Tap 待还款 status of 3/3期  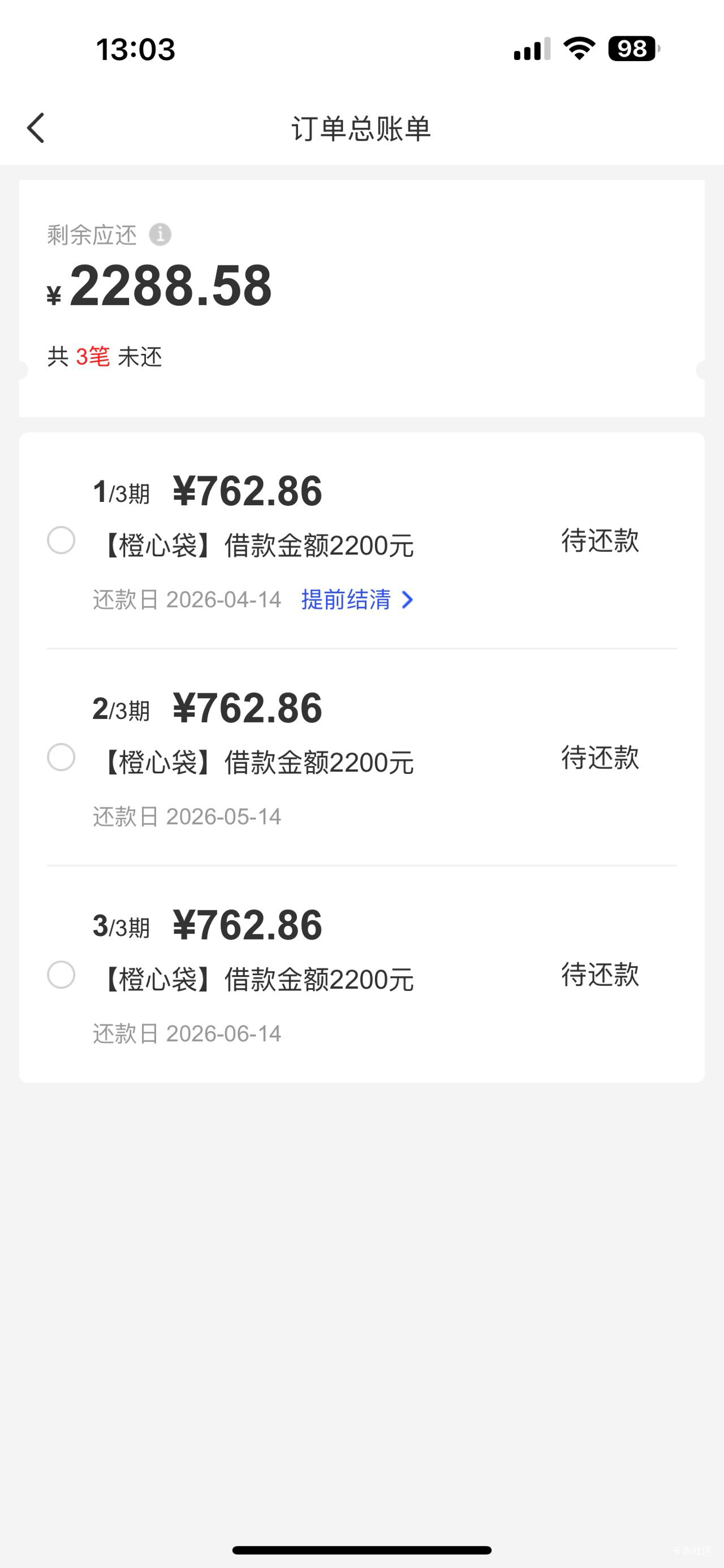[x=600, y=975]
